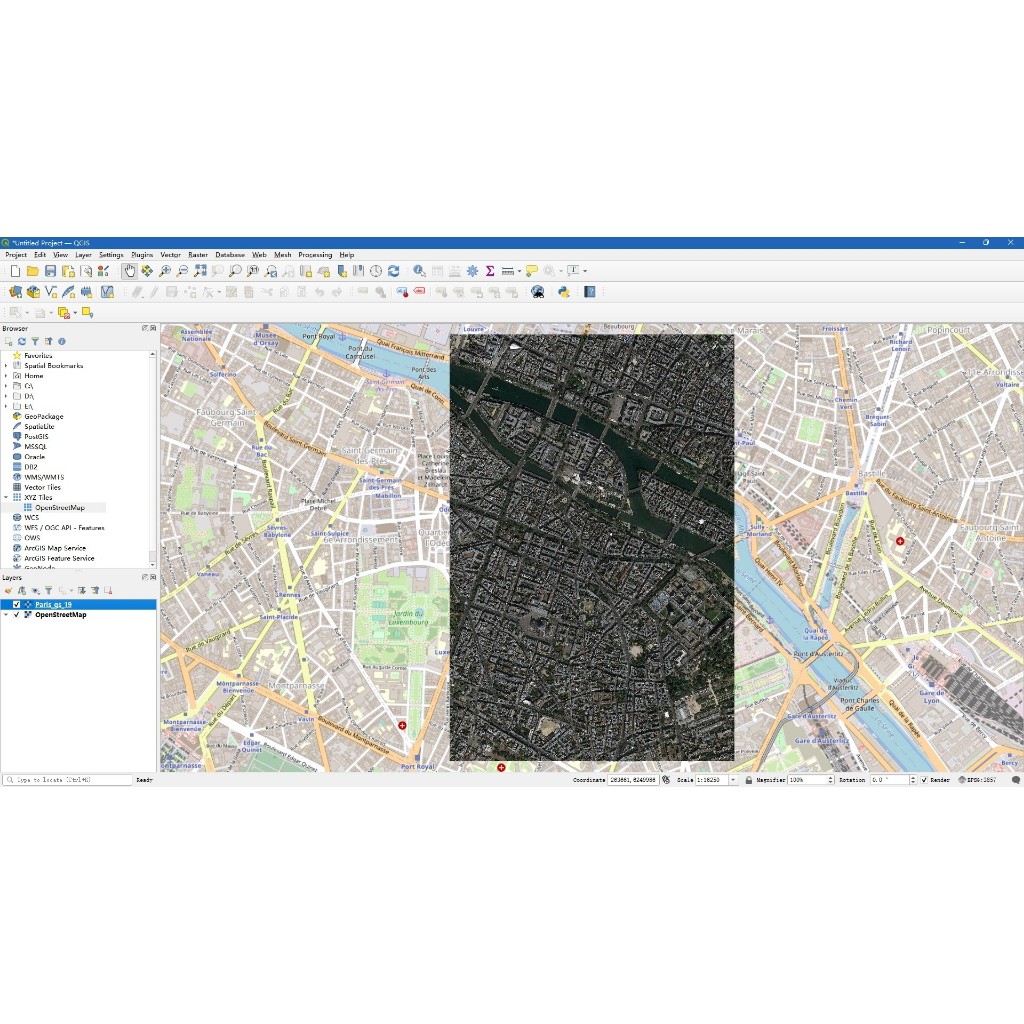Viewport: 1024px width, 1024px height.
Task: Open the Settings menu
Action: (x=111, y=255)
